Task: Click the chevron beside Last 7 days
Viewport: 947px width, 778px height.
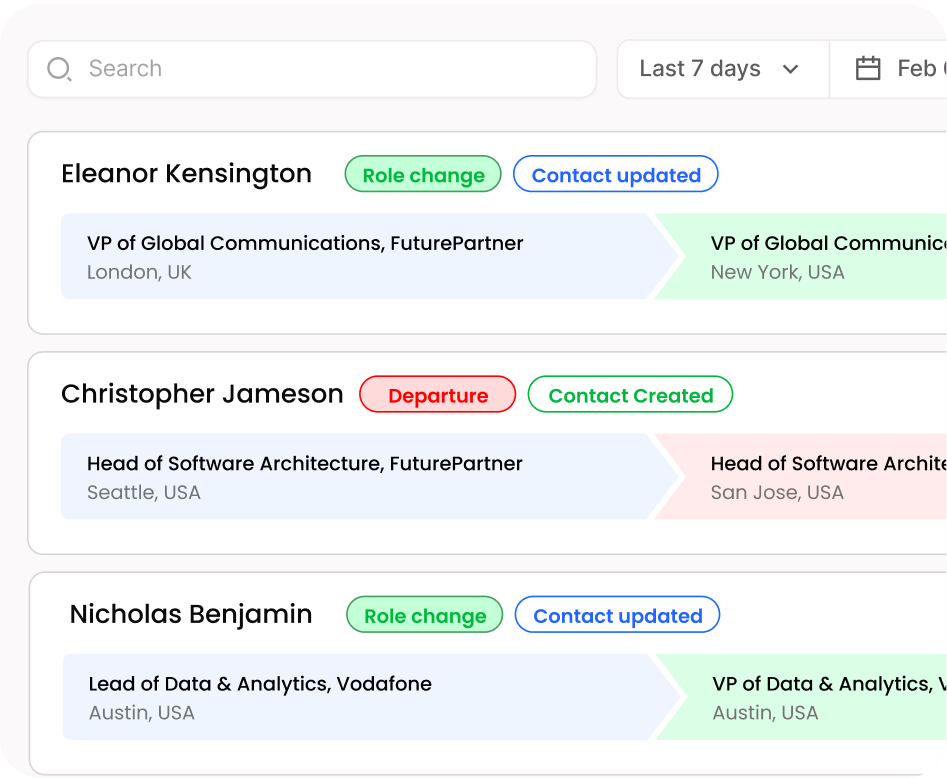Action: (x=791, y=69)
